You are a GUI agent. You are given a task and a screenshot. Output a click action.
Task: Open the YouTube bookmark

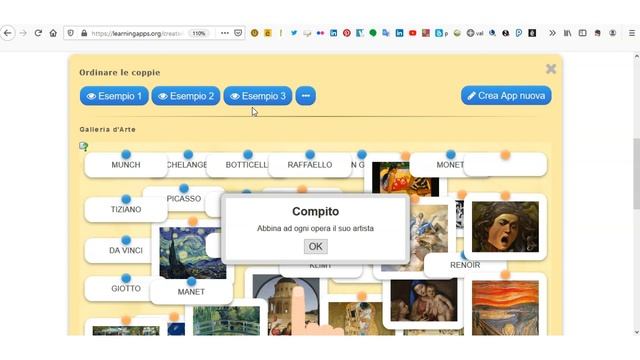coord(413,33)
